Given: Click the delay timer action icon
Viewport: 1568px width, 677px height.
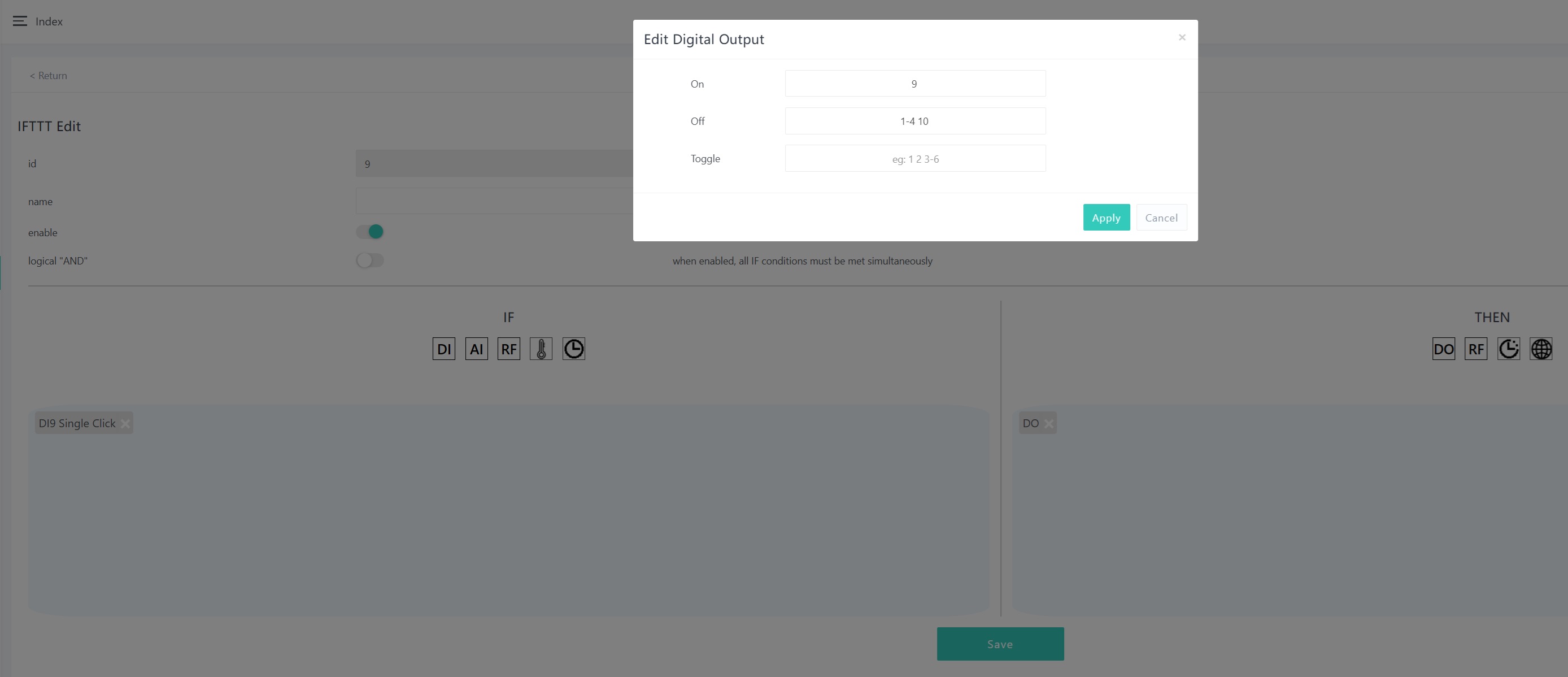Looking at the screenshot, I should tap(1508, 349).
